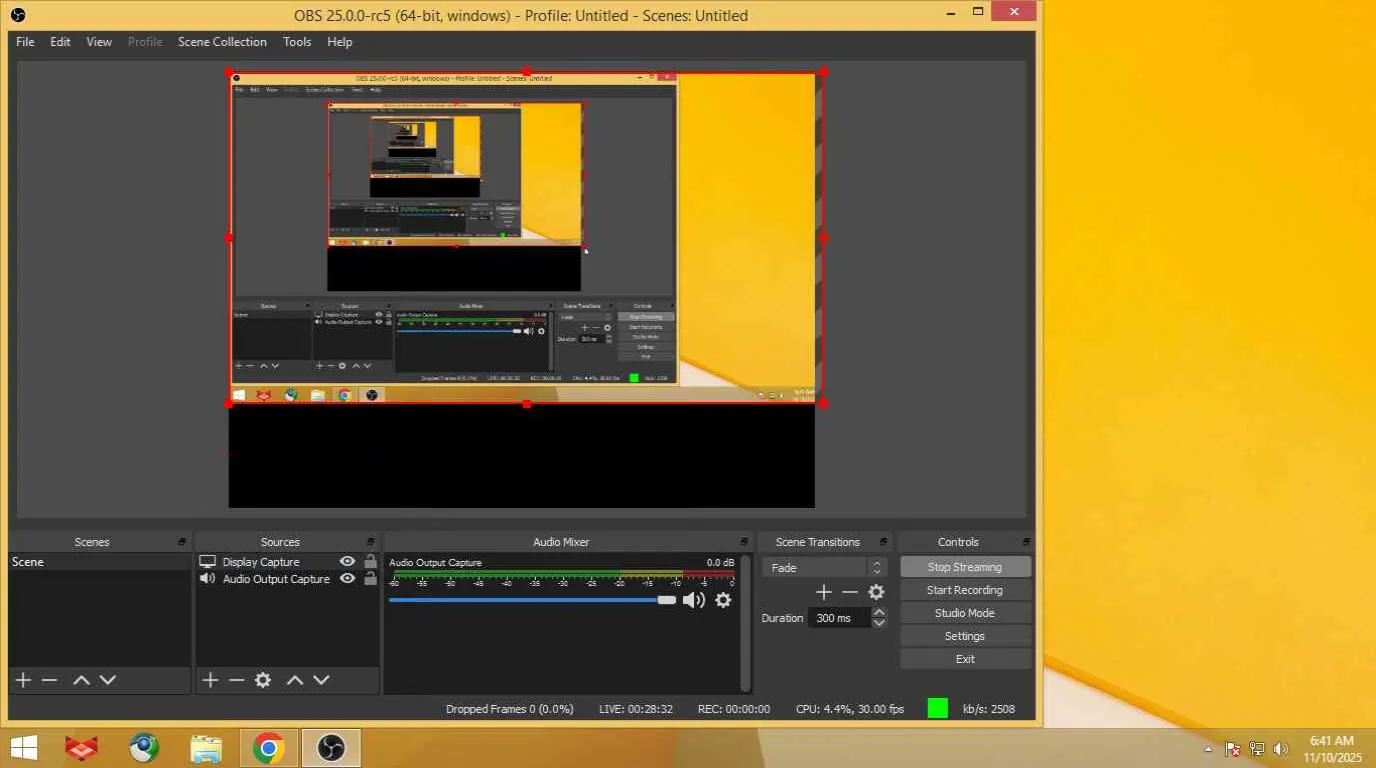The image size is (1376, 768).
Task: Open Settings from the Controls panel
Action: pyautogui.click(x=965, y=636)
